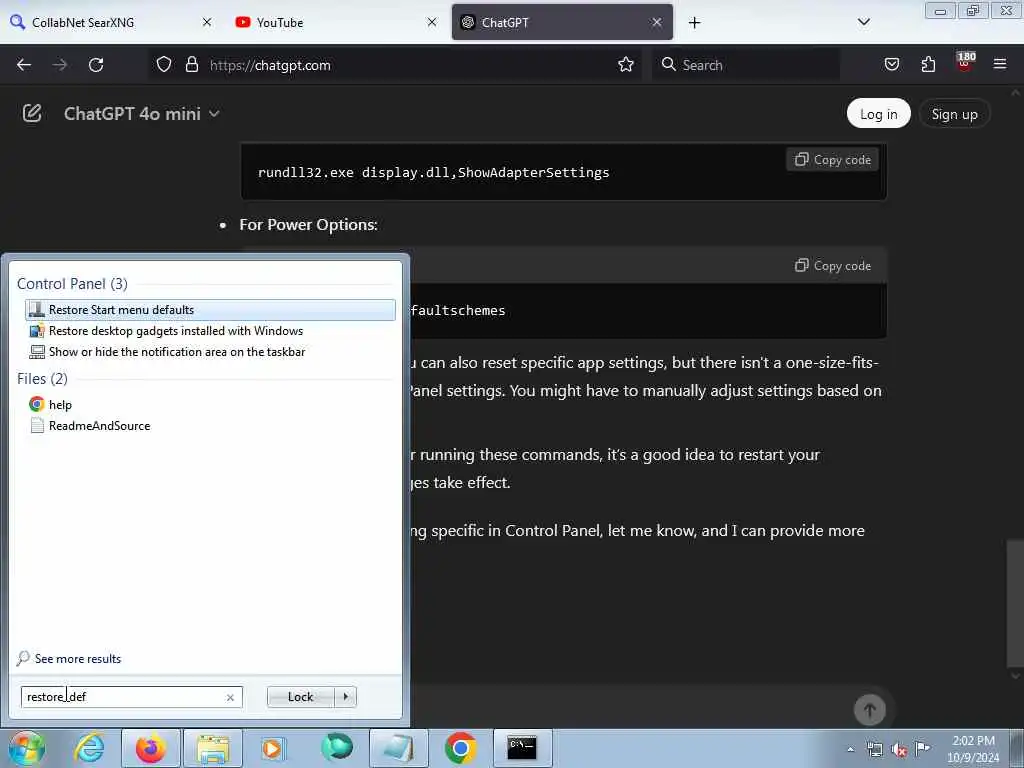The height and width of the screenshot is (768, 1024).
Task: Go forward to the next page
Action: (x=60, y=65)
